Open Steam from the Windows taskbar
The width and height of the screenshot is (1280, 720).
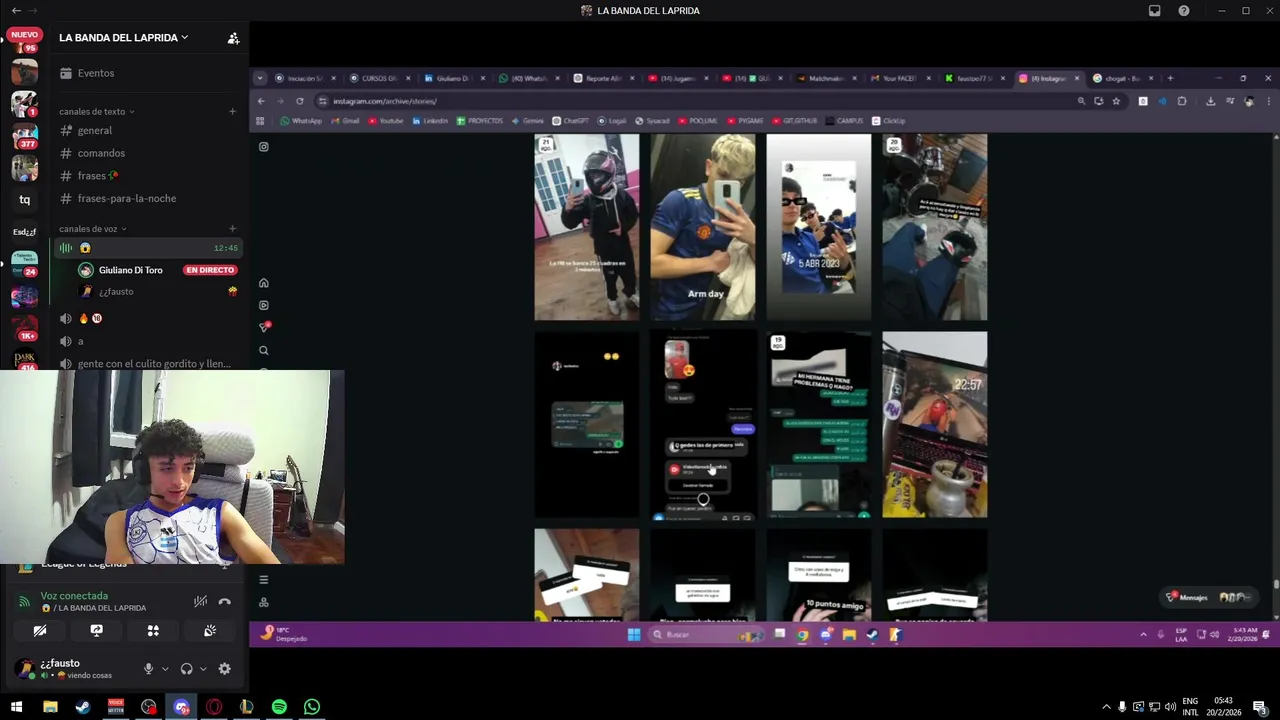(x=83, y=707)
